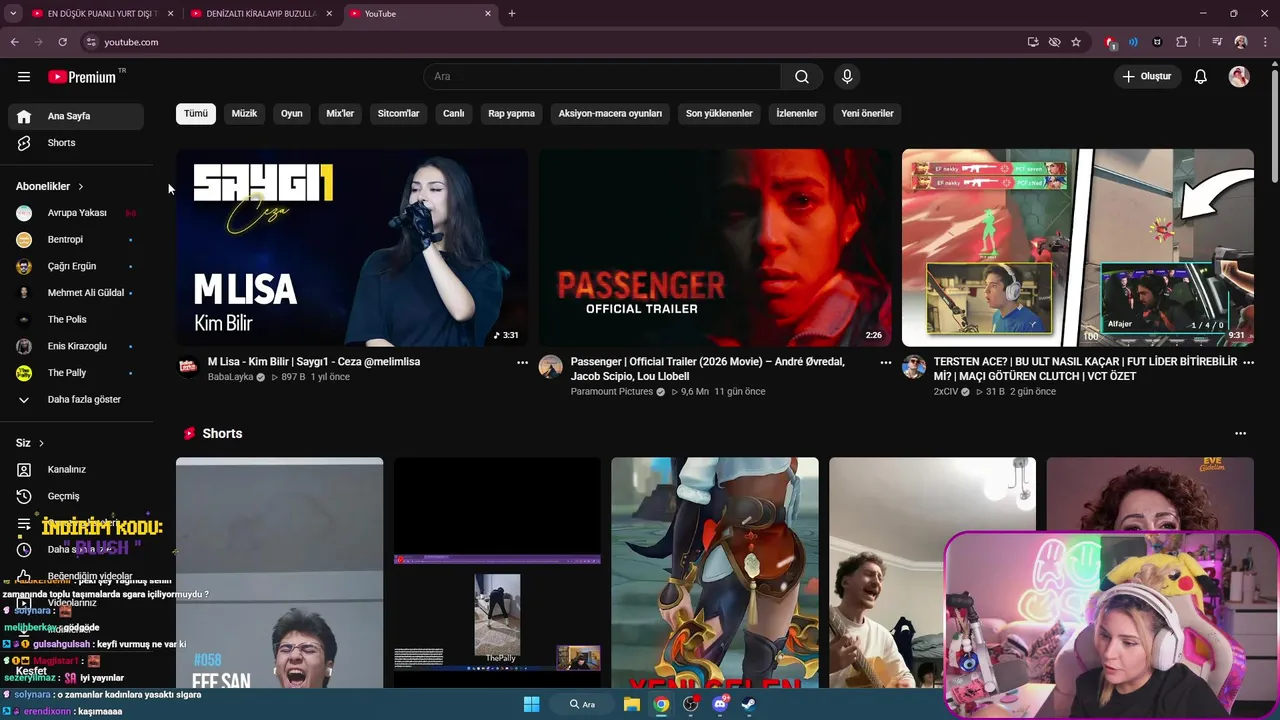
Task: Go back with browser back arrow
Action: 14,42
